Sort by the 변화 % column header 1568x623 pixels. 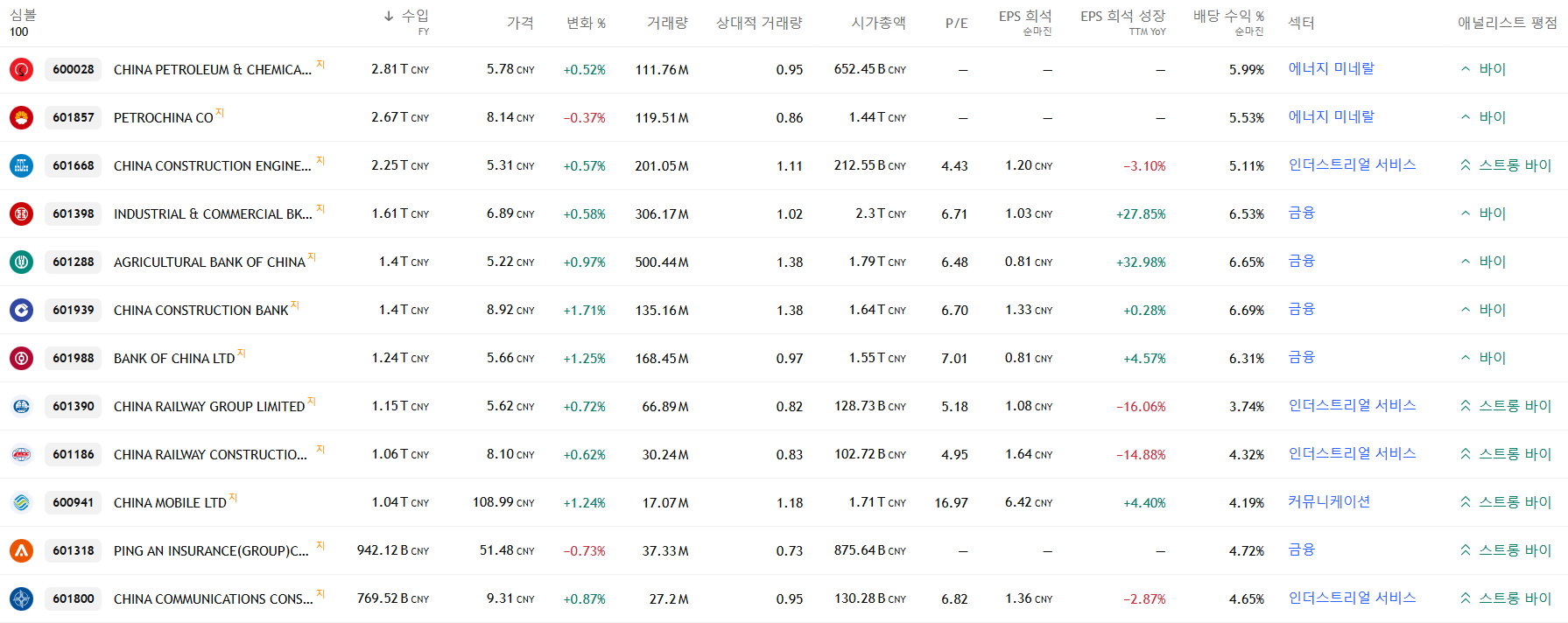pyautogui.click(x=586, y=23)
